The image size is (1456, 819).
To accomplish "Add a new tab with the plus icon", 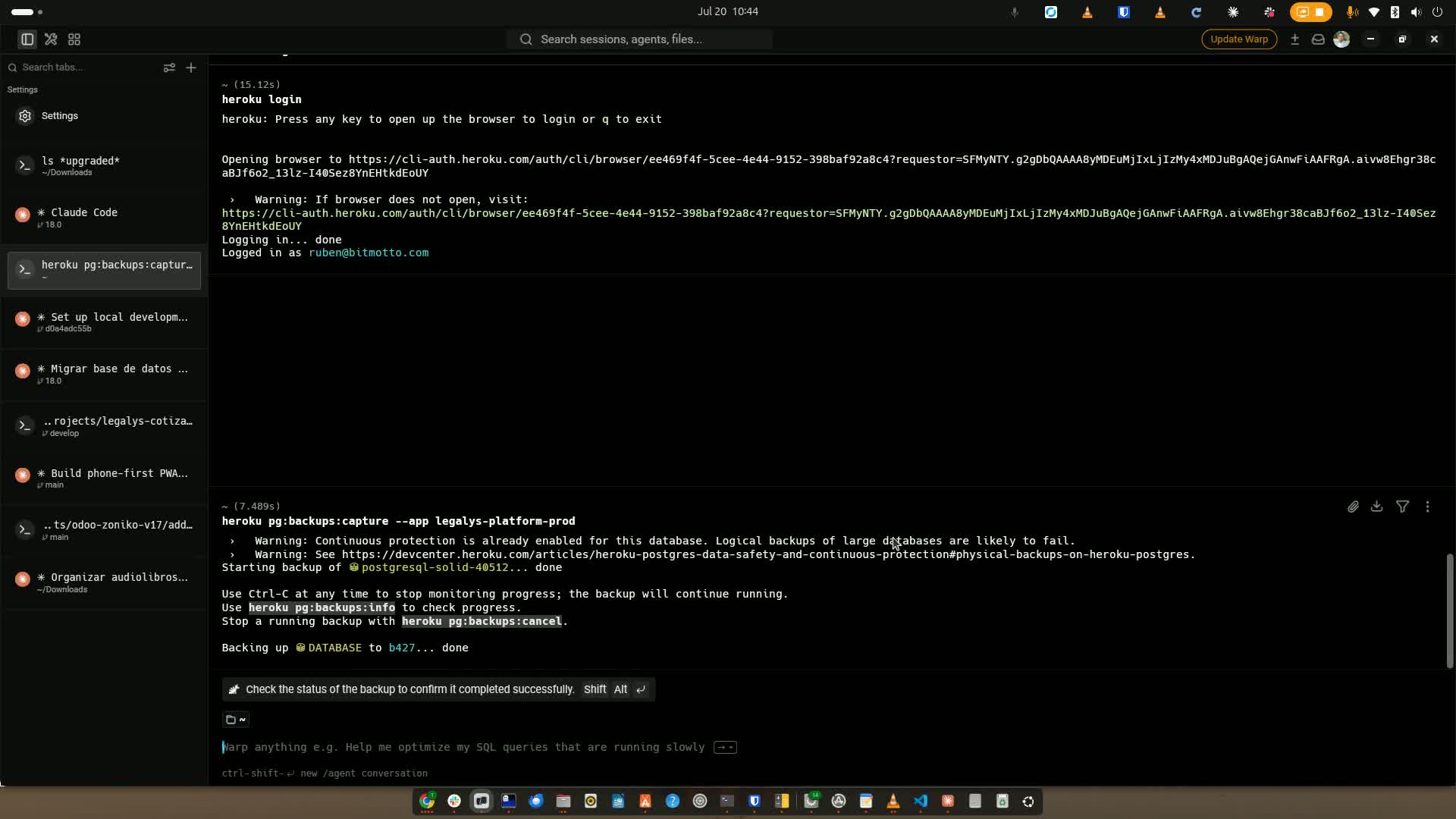I will click(191, 67).
